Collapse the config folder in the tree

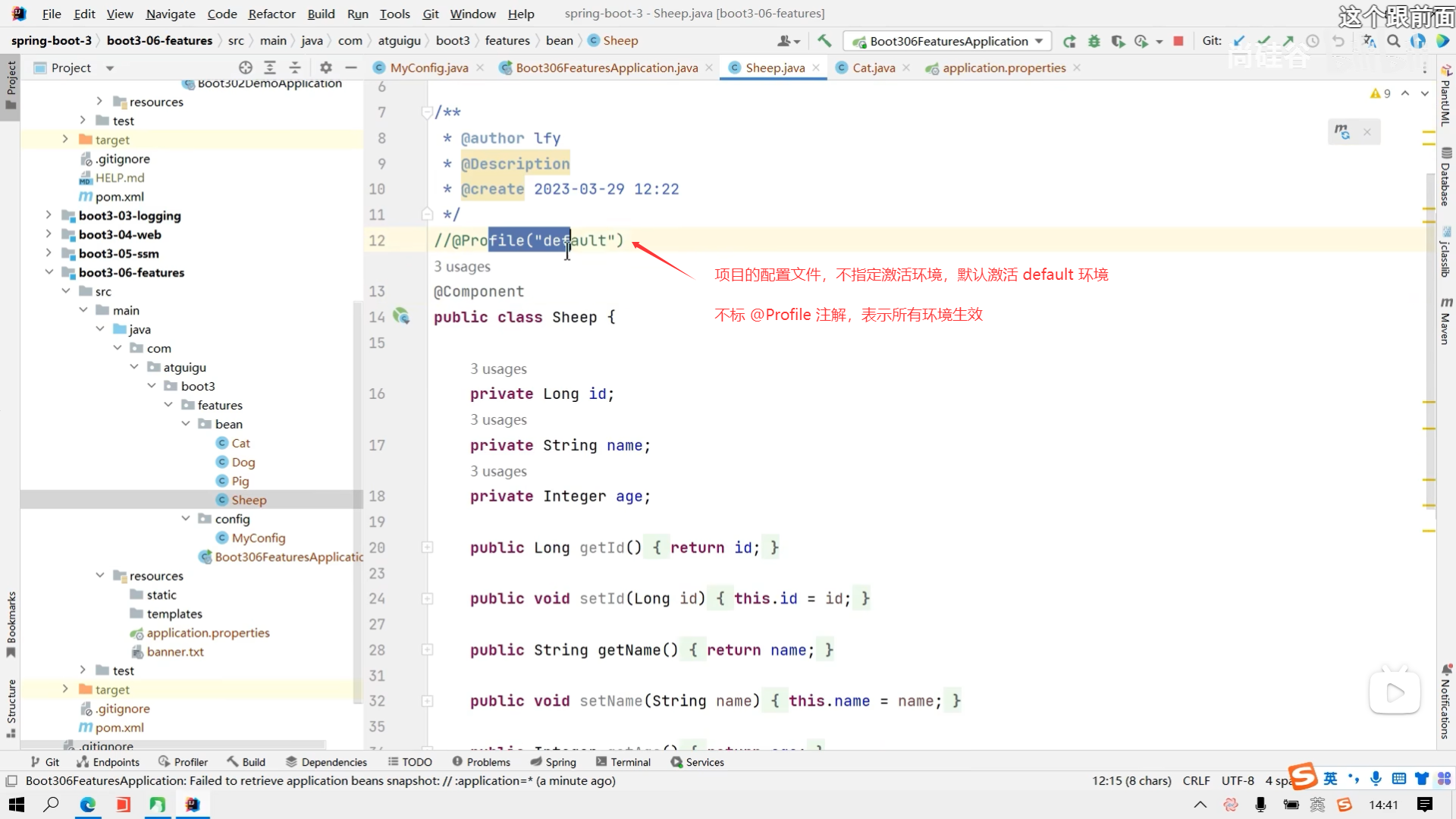[x=186, y=519]
